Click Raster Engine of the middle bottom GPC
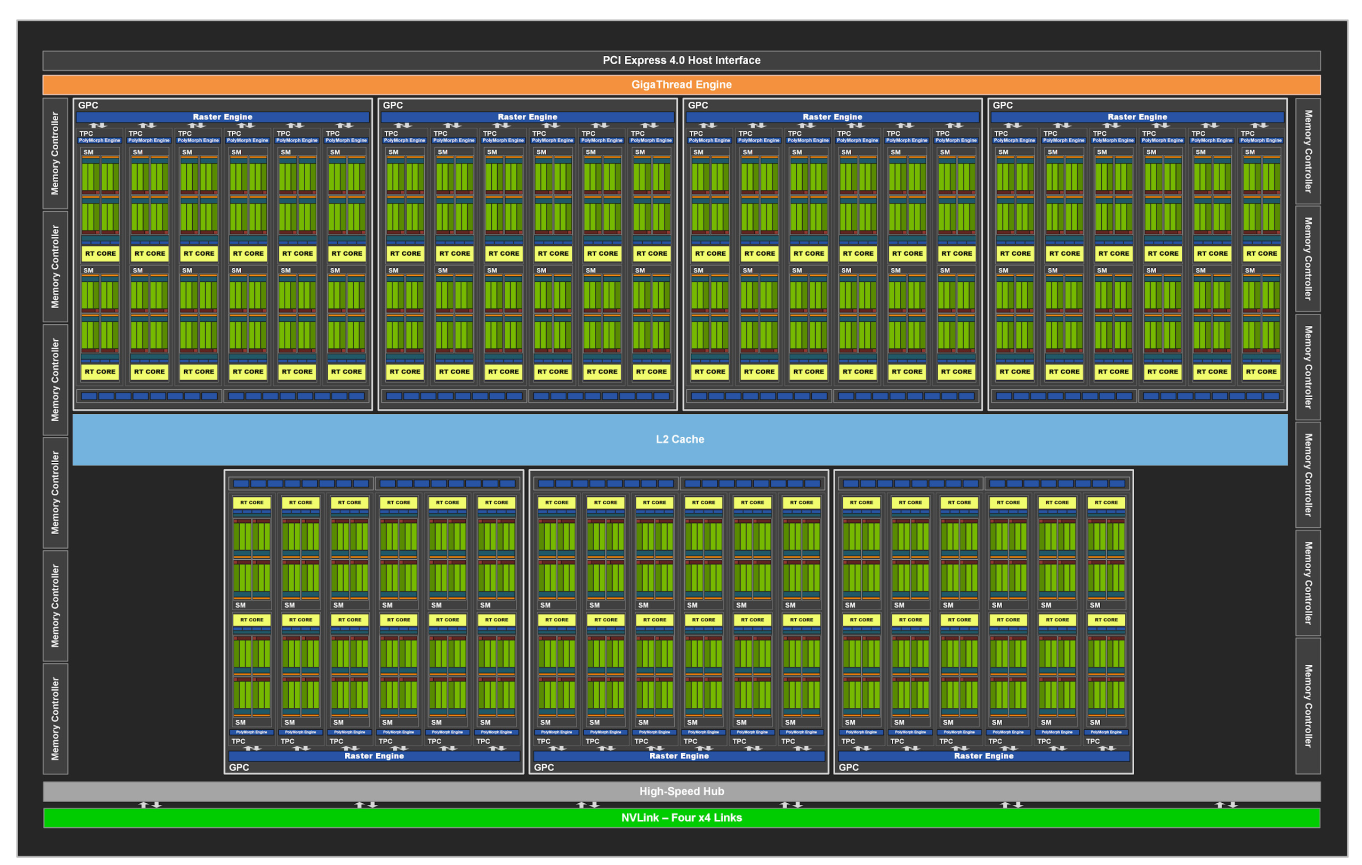 (x=679, y=756)
